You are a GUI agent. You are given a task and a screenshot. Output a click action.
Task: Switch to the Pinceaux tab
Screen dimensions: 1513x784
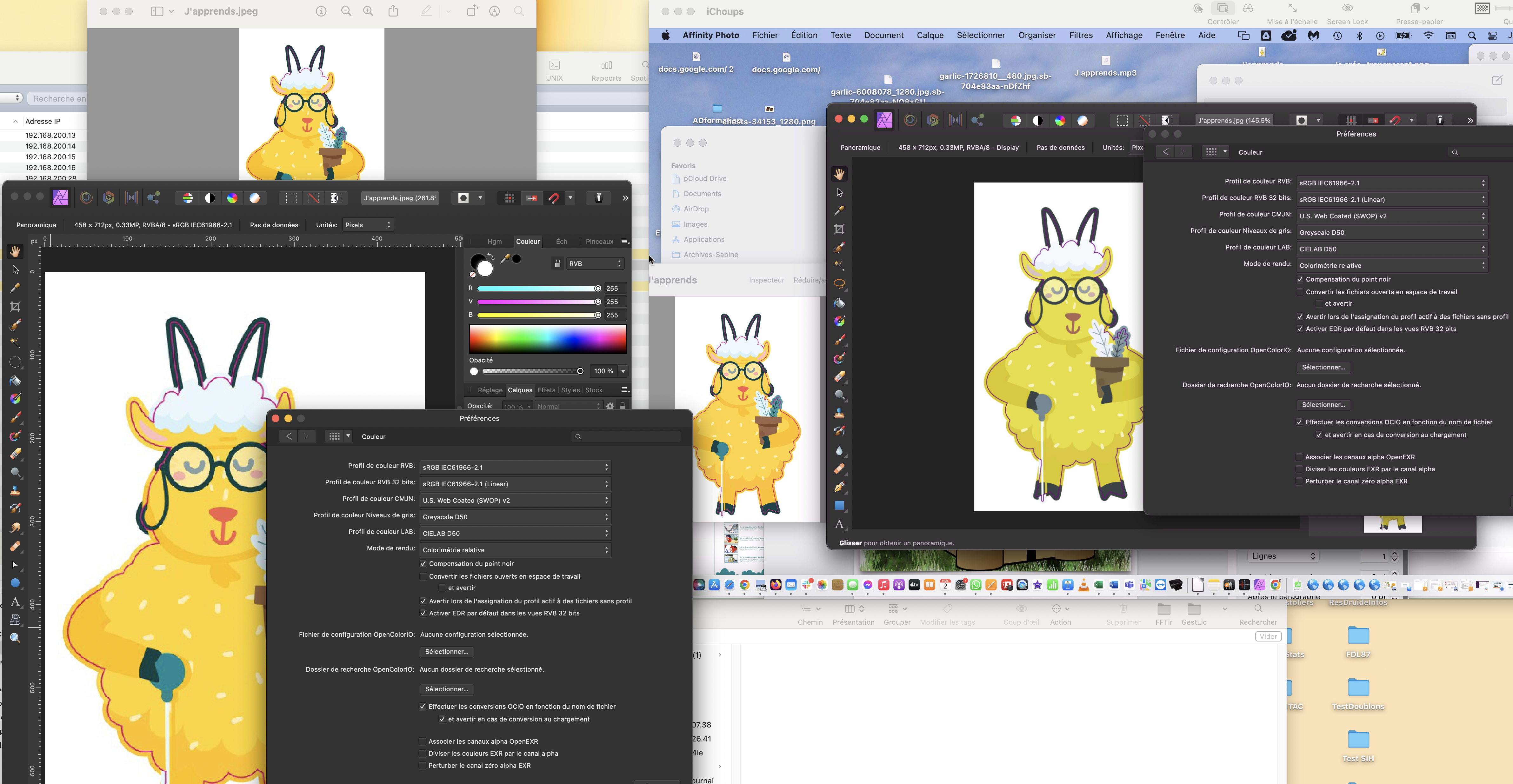[x=599, y=241]
